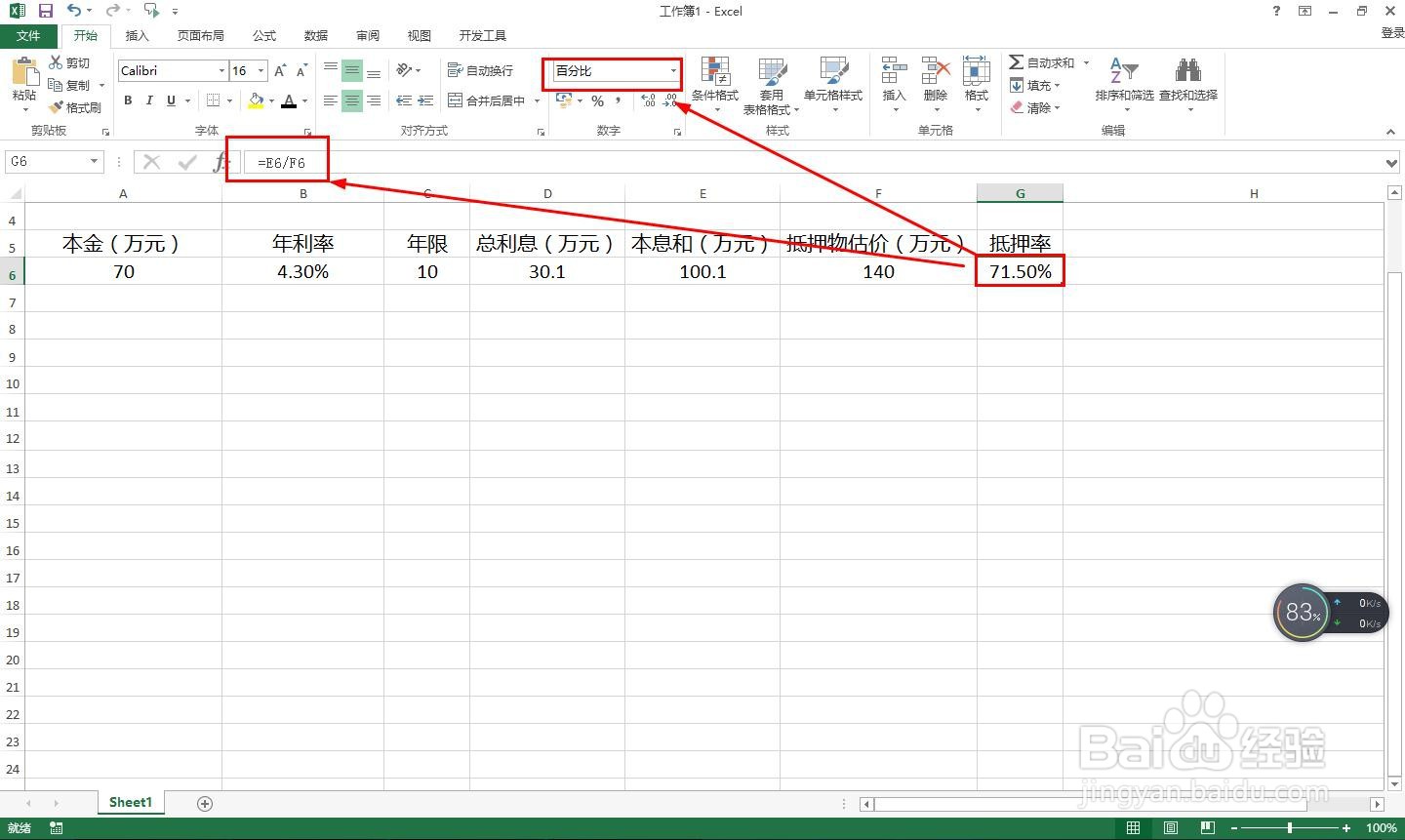Apply Percent Style with the % icon
Screen dimensions: 1405x840
point(597,100)
